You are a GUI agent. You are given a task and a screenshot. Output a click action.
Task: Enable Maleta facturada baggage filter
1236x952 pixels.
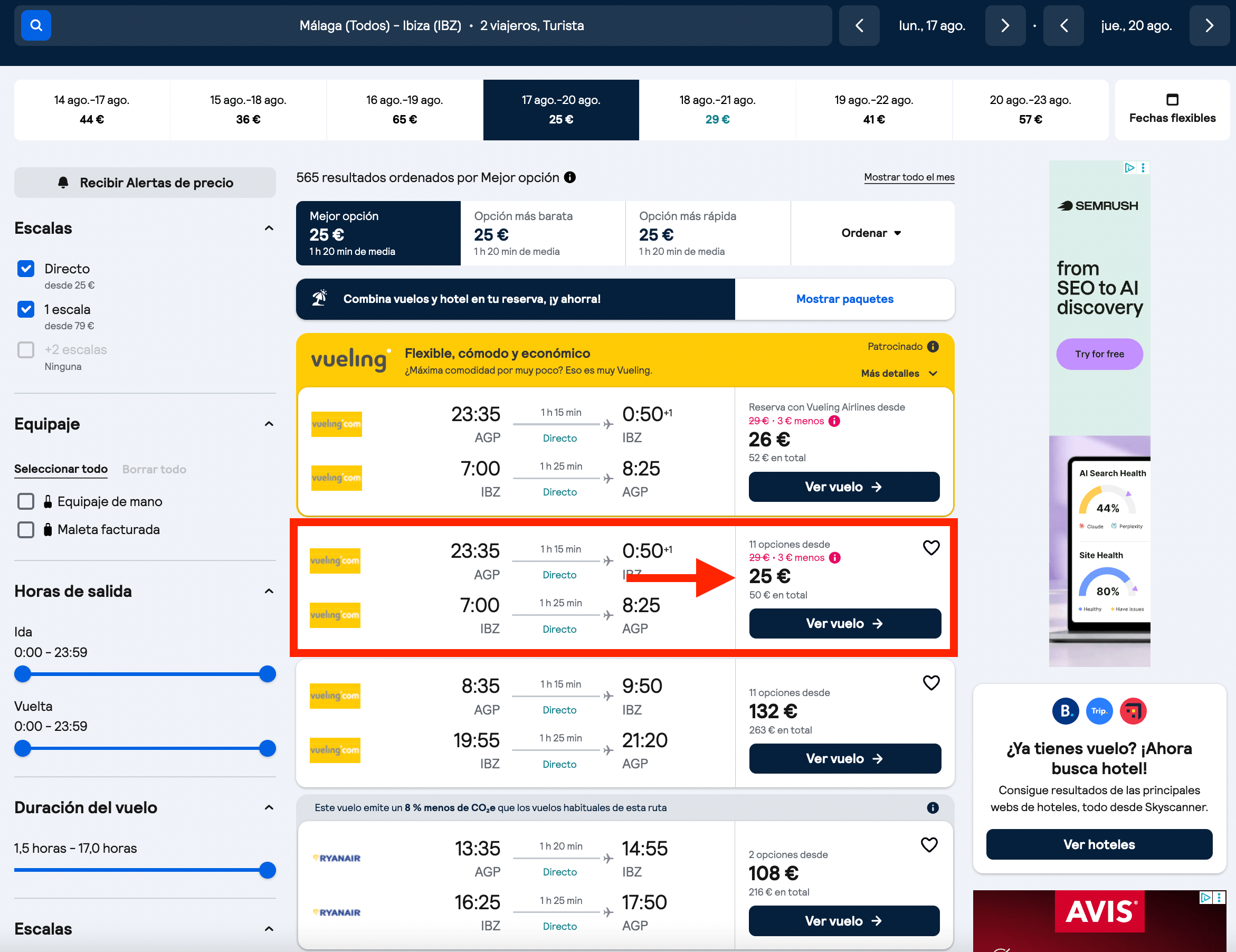click(x=26, y=529)
